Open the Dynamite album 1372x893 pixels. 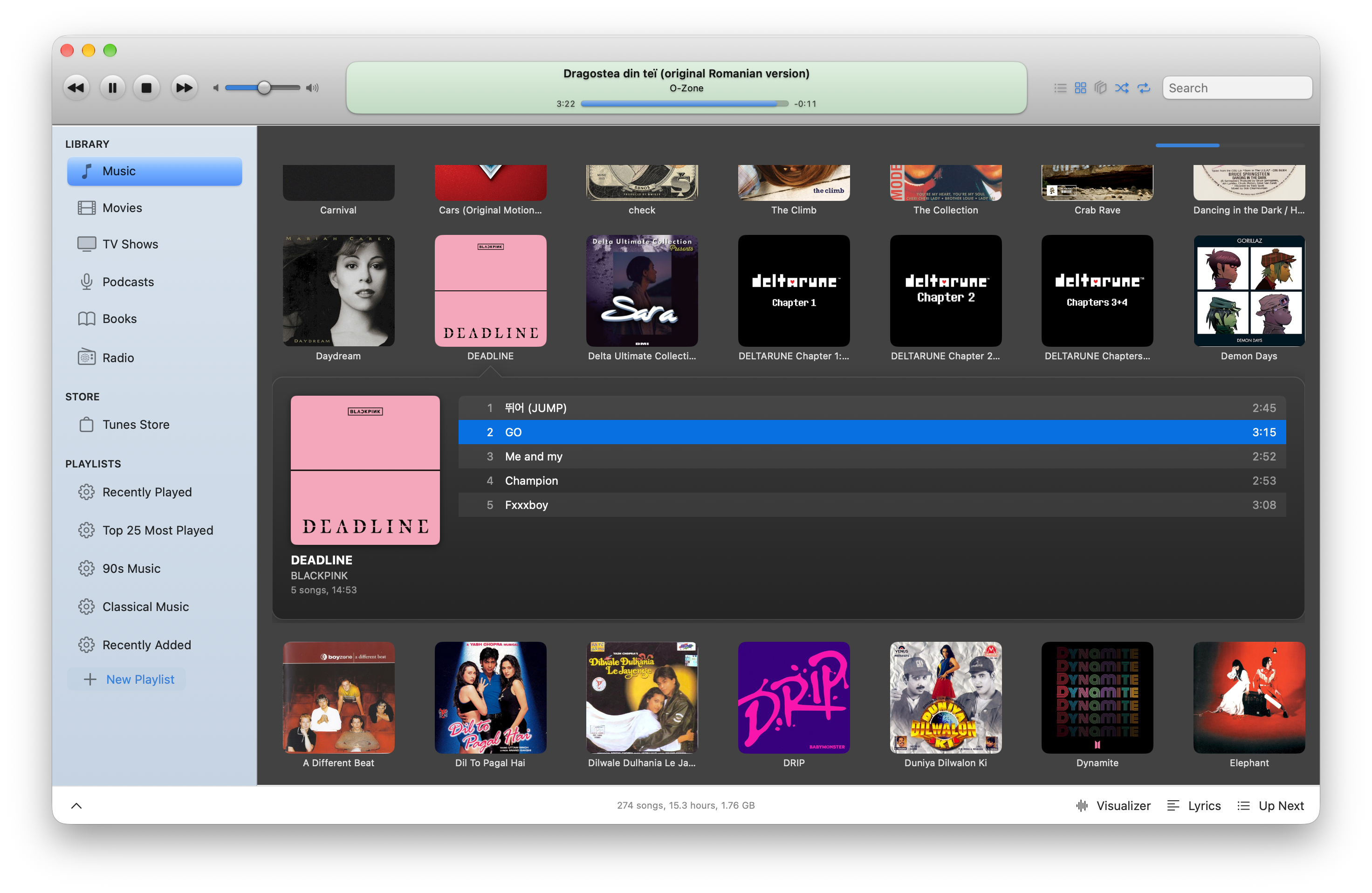point(1097,698)
